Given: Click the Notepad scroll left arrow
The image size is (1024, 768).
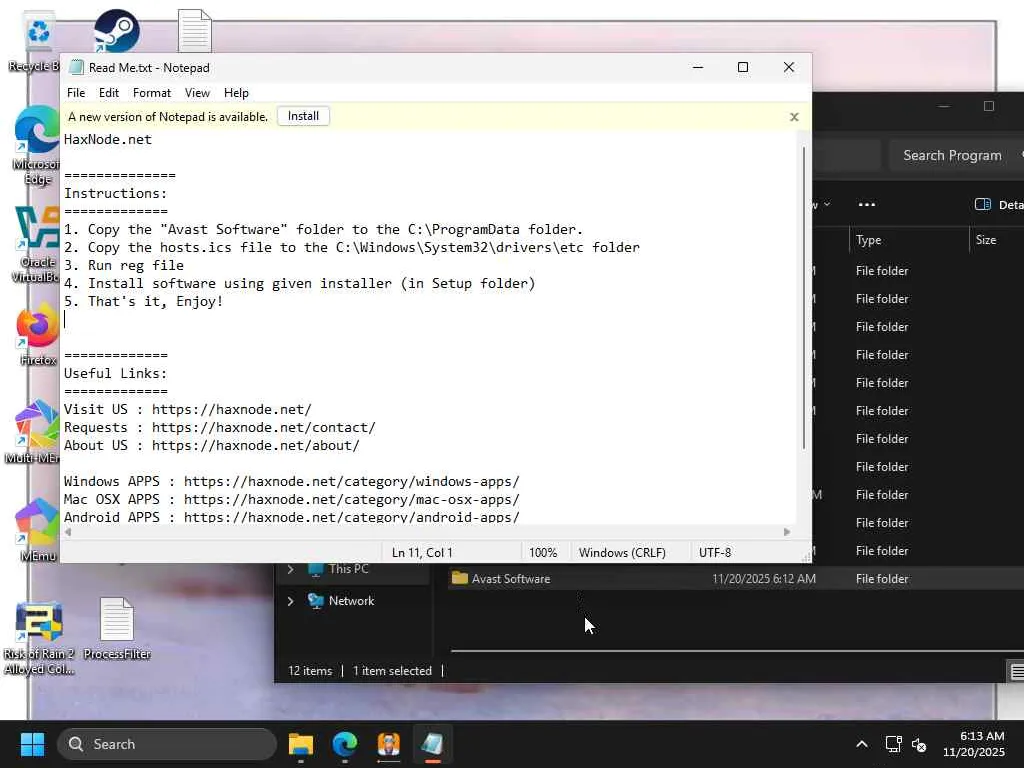Looking at the screenshot, I should coord(68,532).
